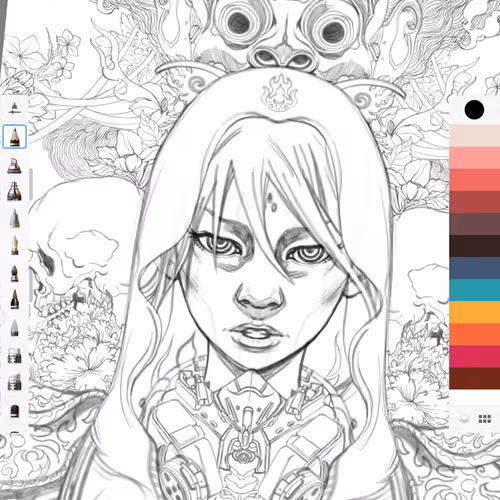Image resolution: width=500 pixels, height=500 pixels.
Task: Select the silver ballpoint pen with gold band
Action: 14,219
